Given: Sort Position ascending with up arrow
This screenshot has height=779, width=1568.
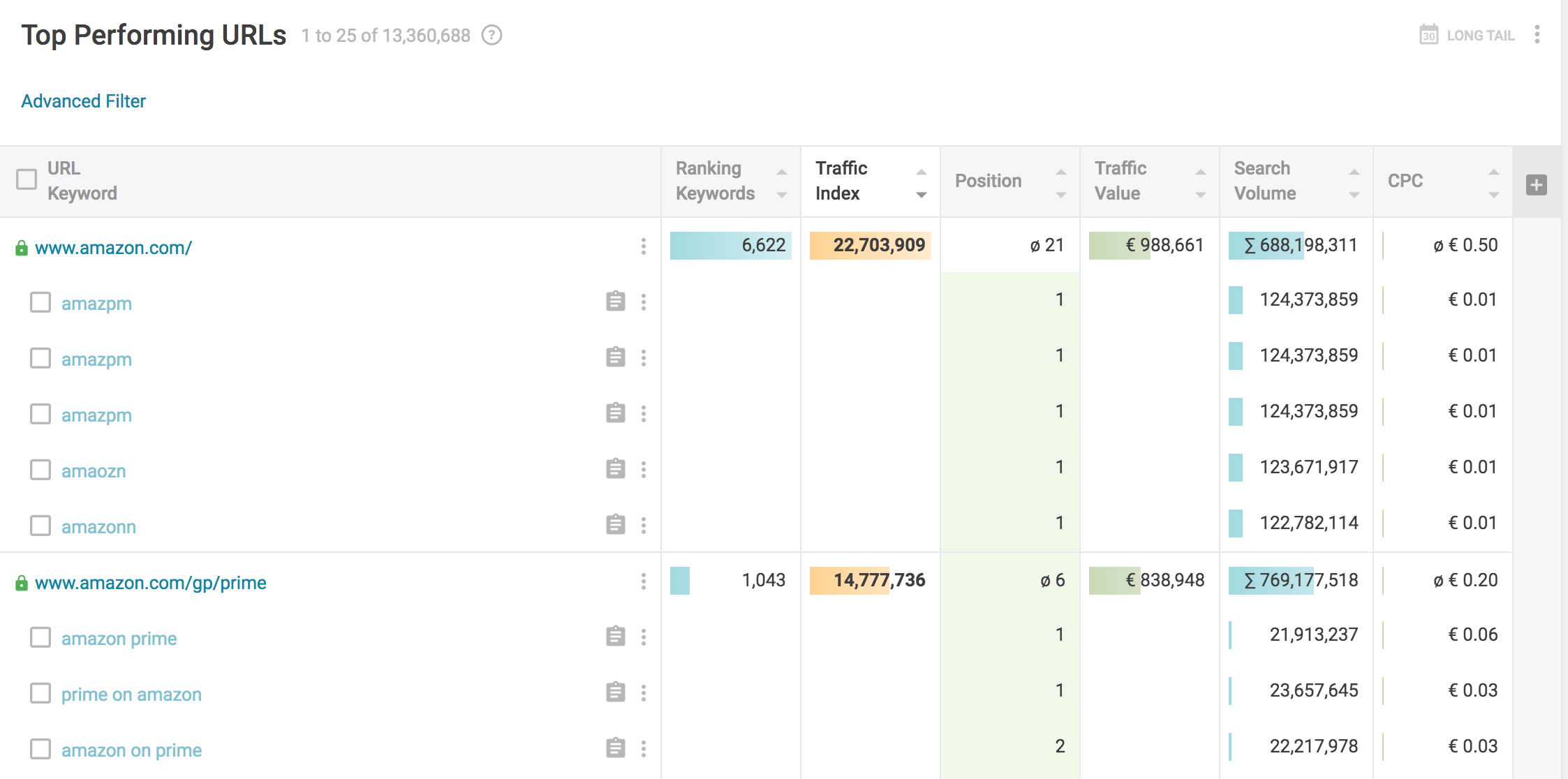Looking at the screenshot, I should pyautogui.click(x=1061, y=172).
